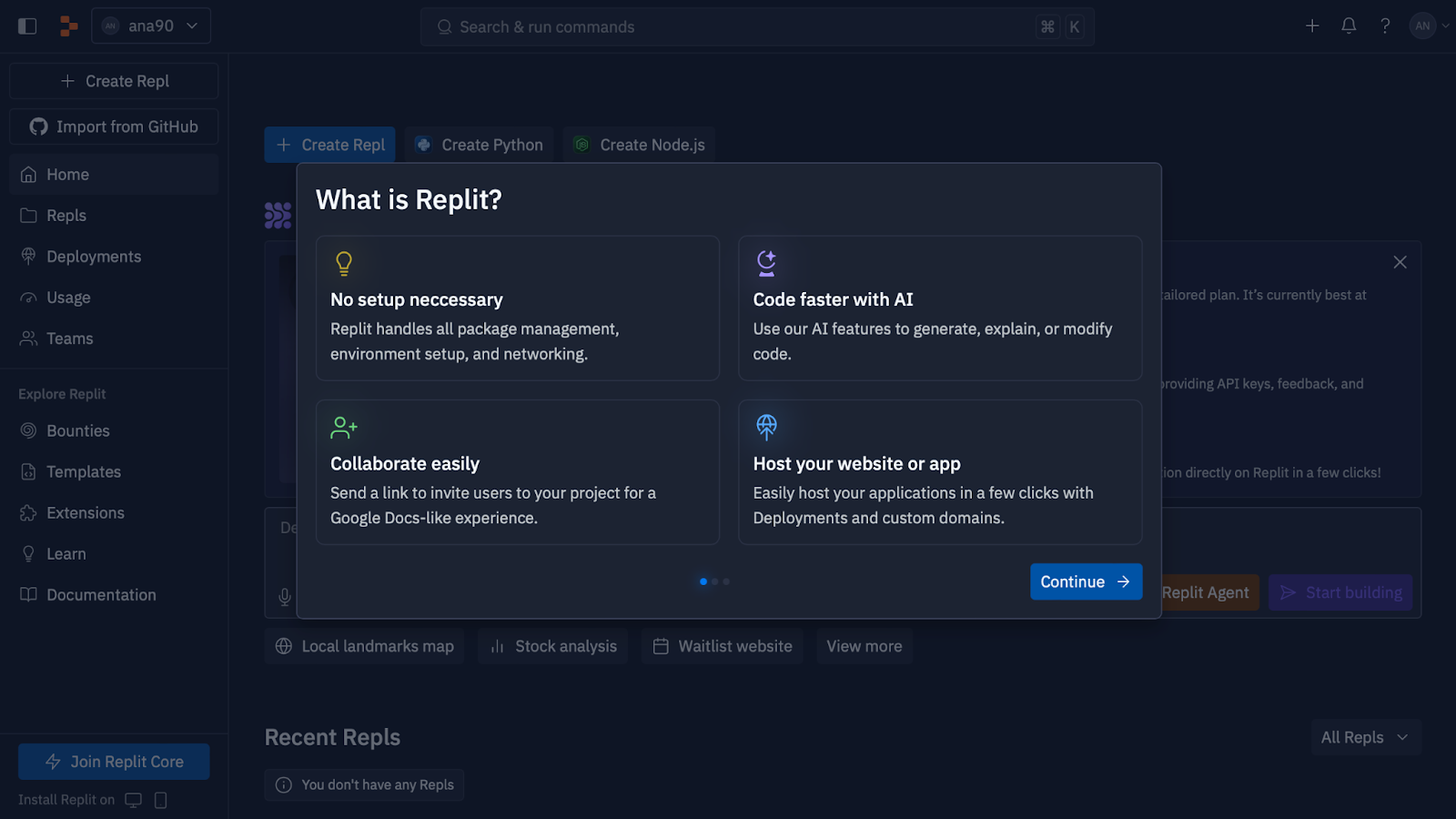Click Create Python button

479,145
